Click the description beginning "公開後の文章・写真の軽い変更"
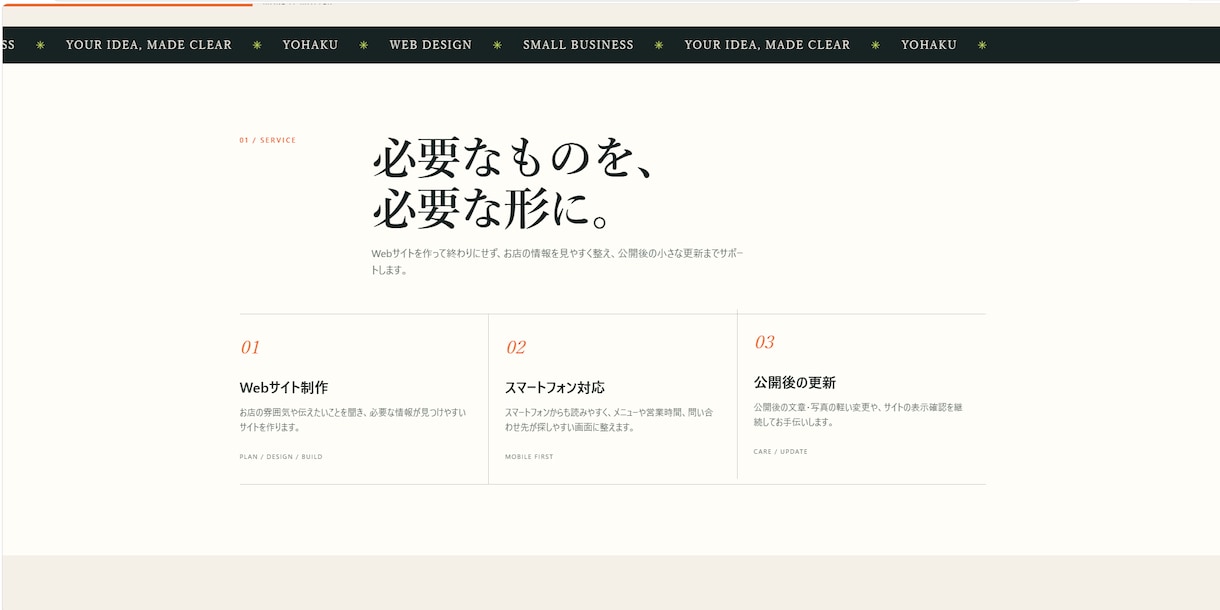 (858, 414)
